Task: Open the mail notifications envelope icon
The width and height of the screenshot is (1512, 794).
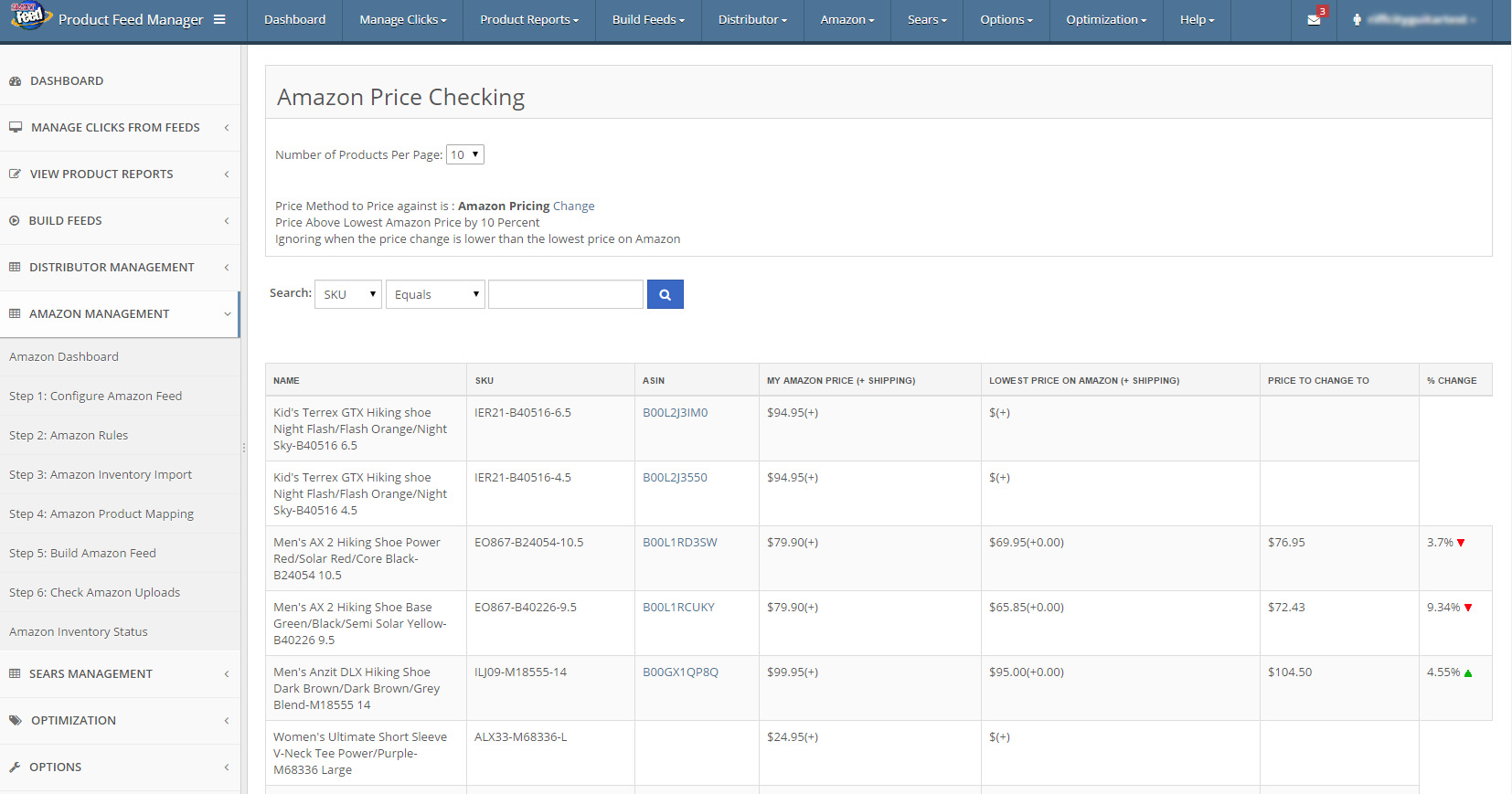Action: (1314, 20)
